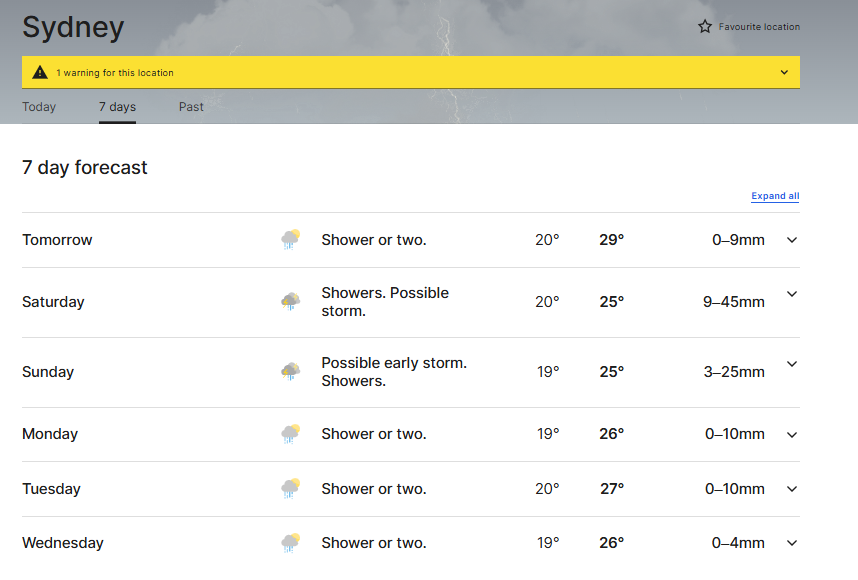Switch to the Past tab
This screenshot has width=858, height=580.
pyautogui.click(x=191, y=107)
